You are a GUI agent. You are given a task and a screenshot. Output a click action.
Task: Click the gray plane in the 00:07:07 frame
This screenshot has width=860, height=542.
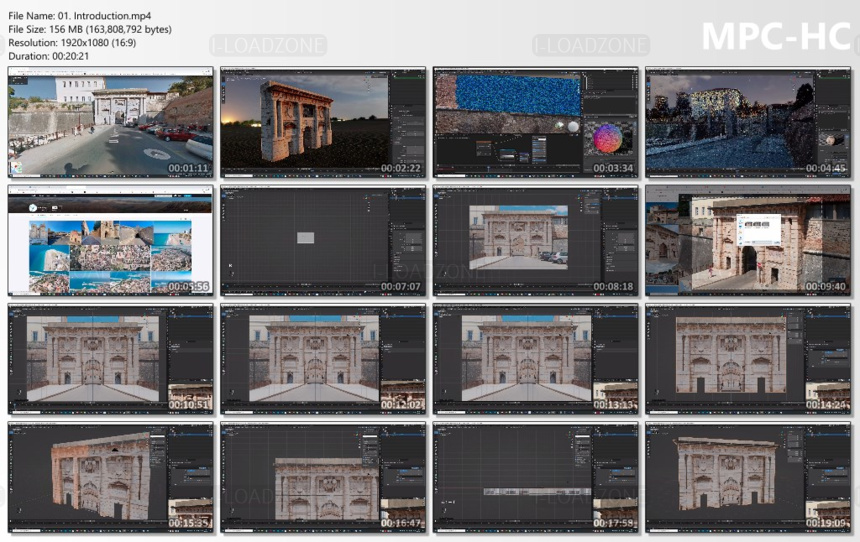point(305,238)
